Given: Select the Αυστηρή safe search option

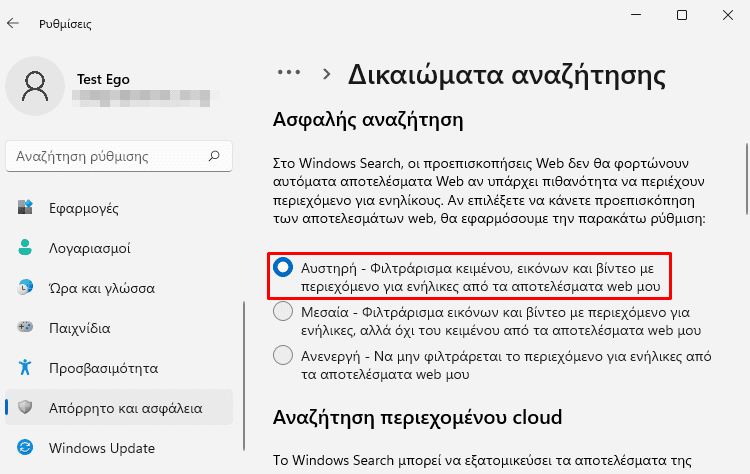Looking at the screenshot, I should click(284, 267).
